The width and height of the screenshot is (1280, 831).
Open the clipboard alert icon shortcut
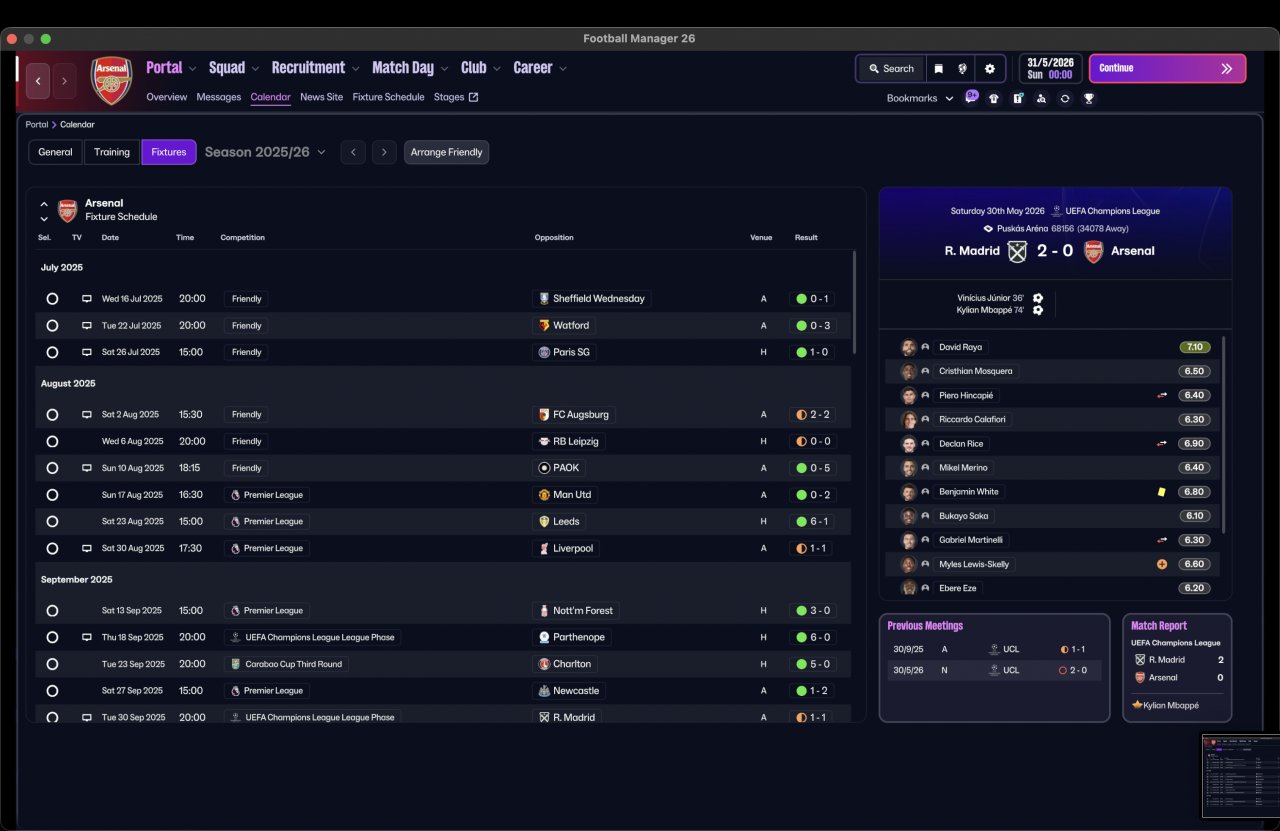(1018, 98)
